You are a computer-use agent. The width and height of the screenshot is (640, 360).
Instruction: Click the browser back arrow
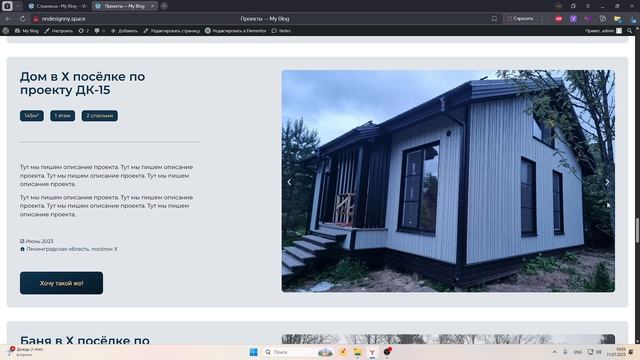click(x=8, y=19)
